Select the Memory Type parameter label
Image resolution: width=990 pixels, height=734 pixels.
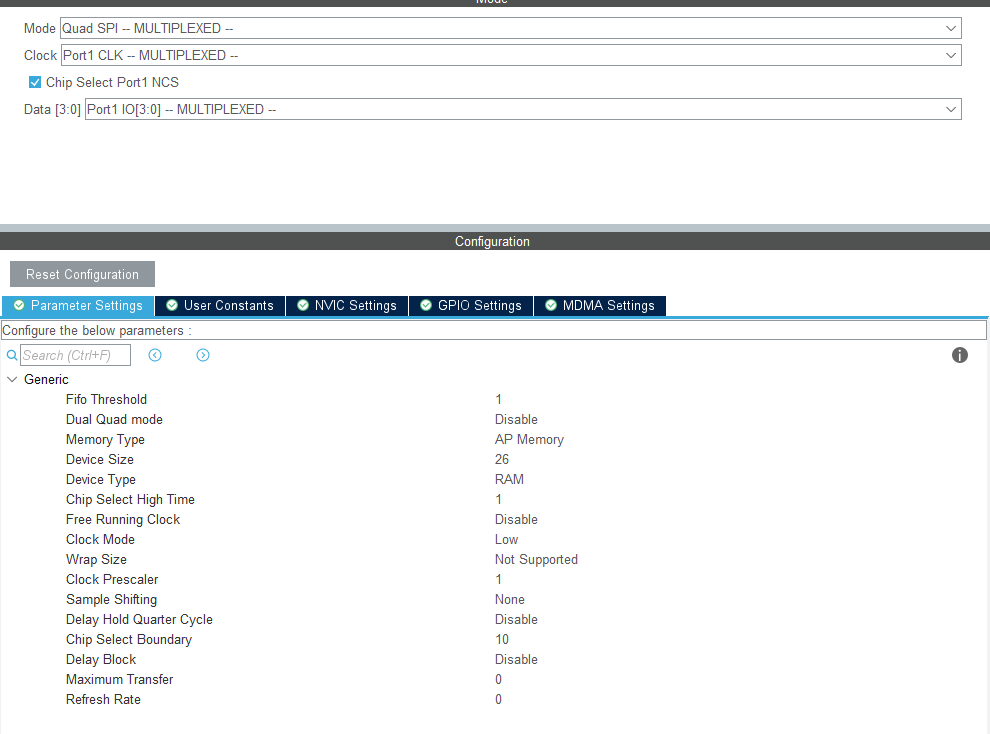point(105,440)
